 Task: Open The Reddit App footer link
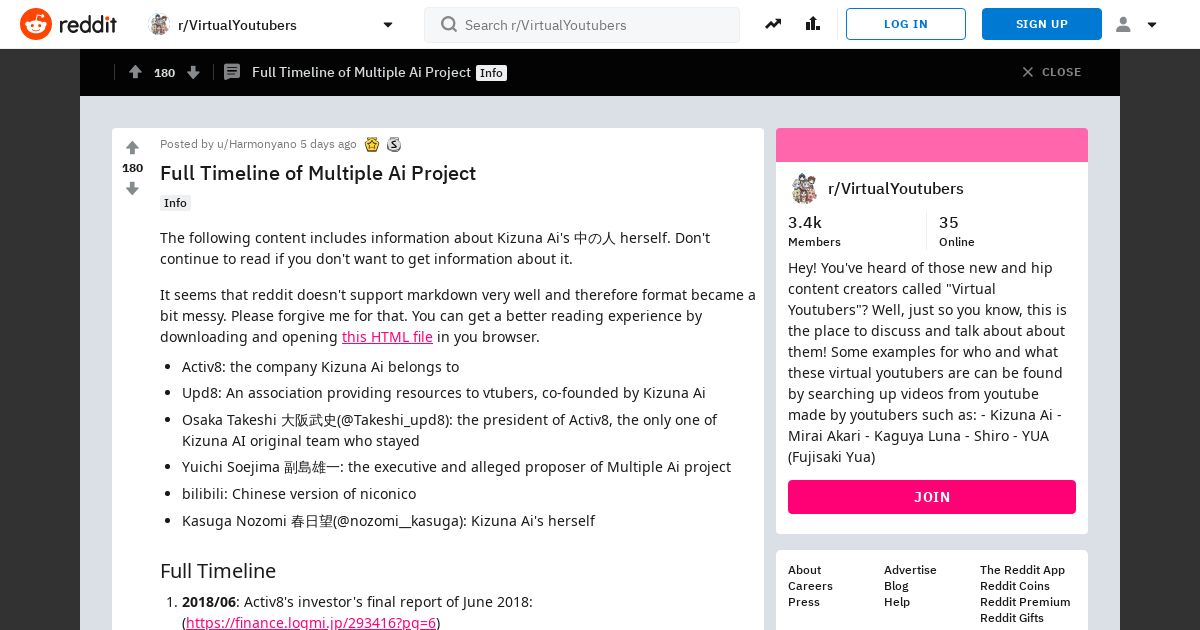[1022, 570]
